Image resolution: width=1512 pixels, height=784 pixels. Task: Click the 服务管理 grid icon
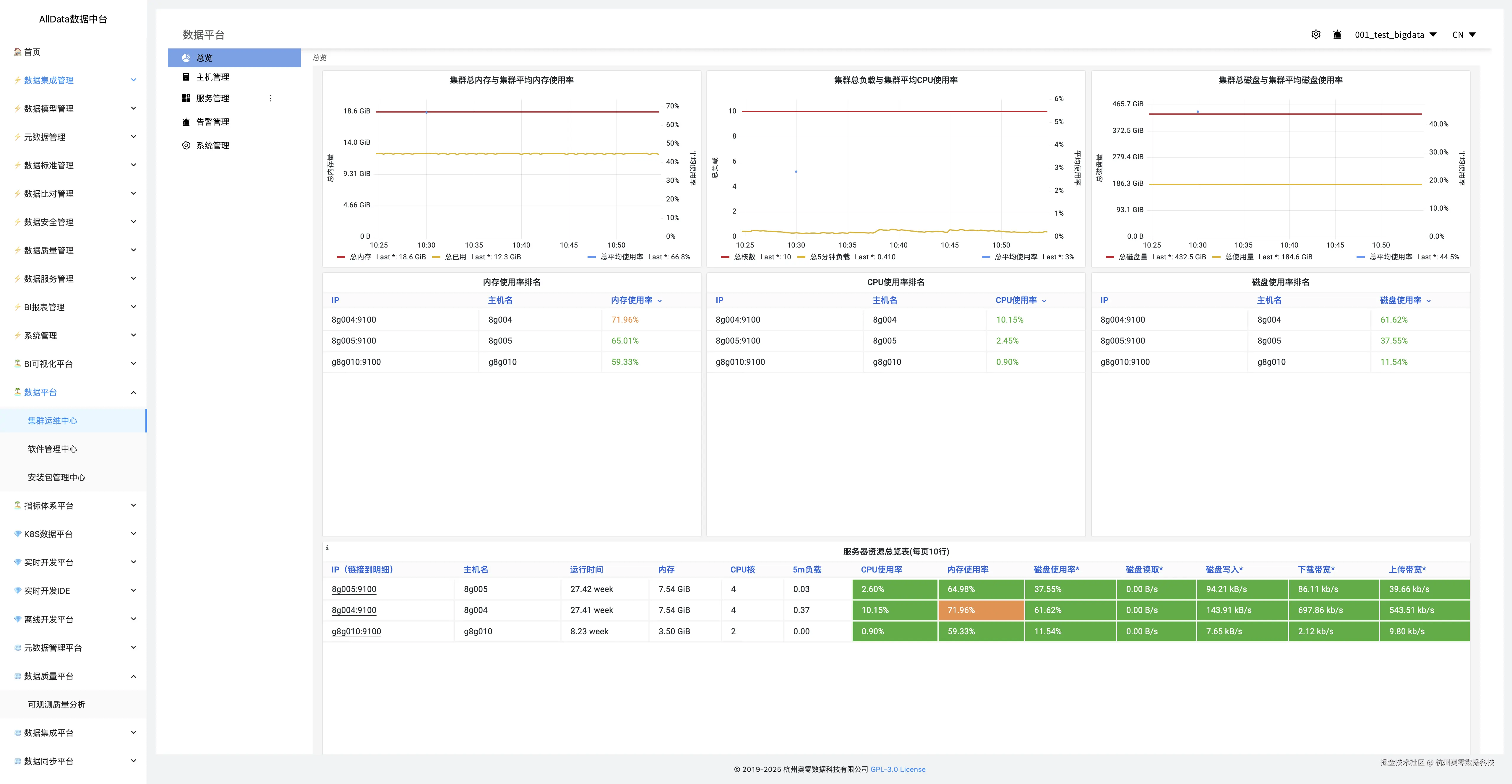point(186,98)
